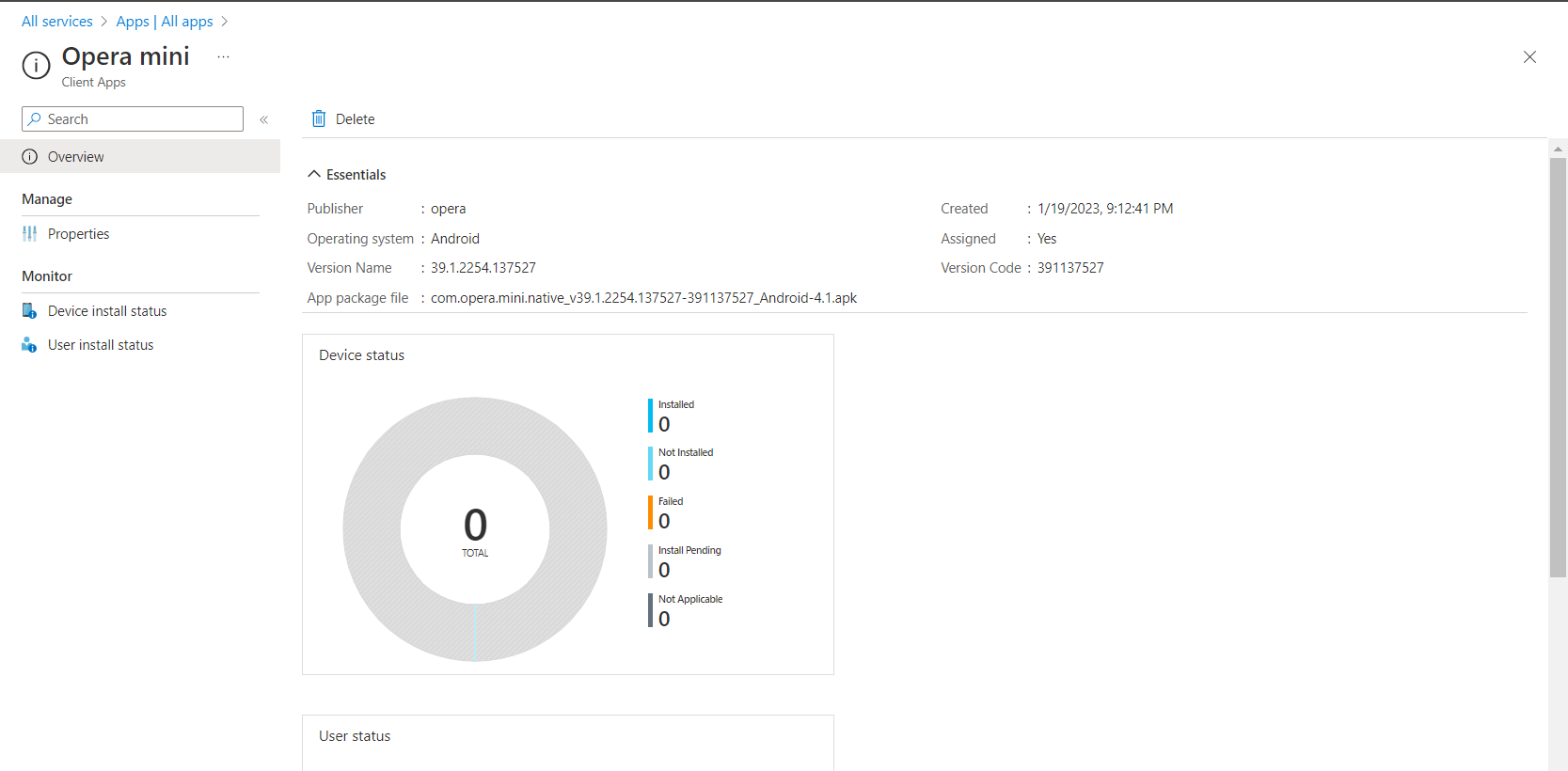Select publisher value 'opera'
The width and height of the screenshot is (1568, 771).
[448, 208]
